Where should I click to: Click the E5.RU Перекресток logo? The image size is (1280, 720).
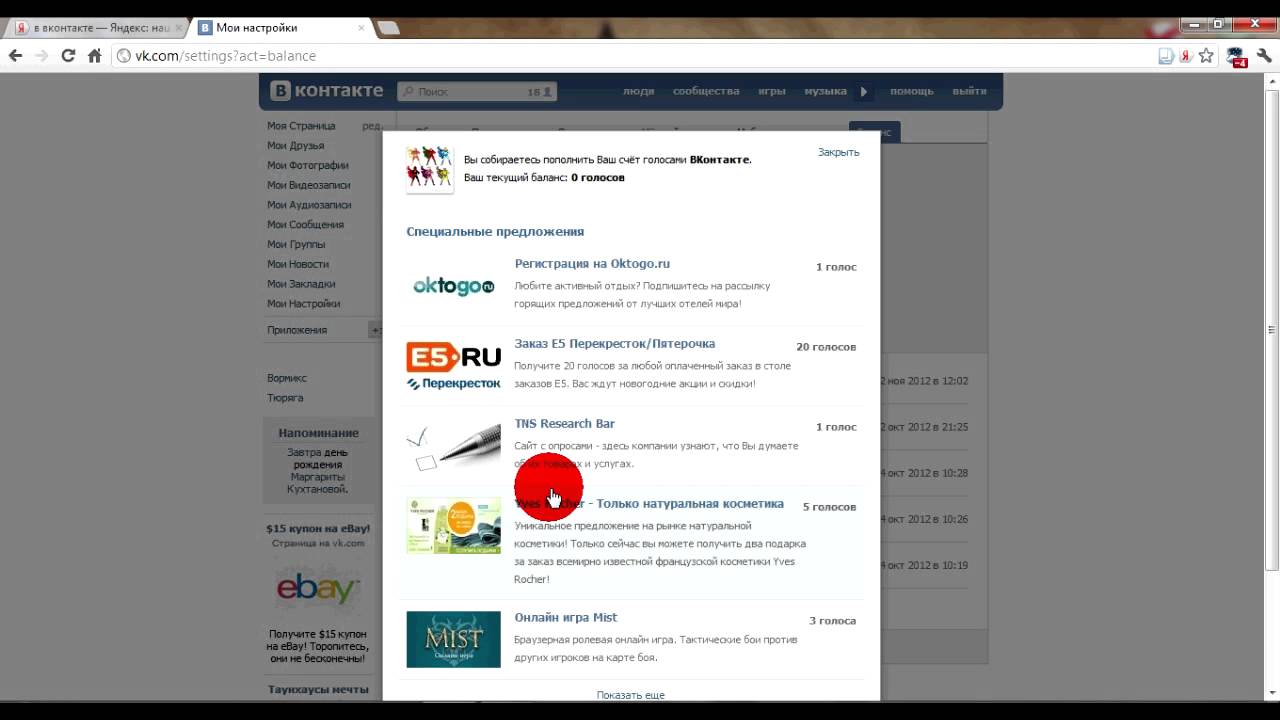pos(453,366)
